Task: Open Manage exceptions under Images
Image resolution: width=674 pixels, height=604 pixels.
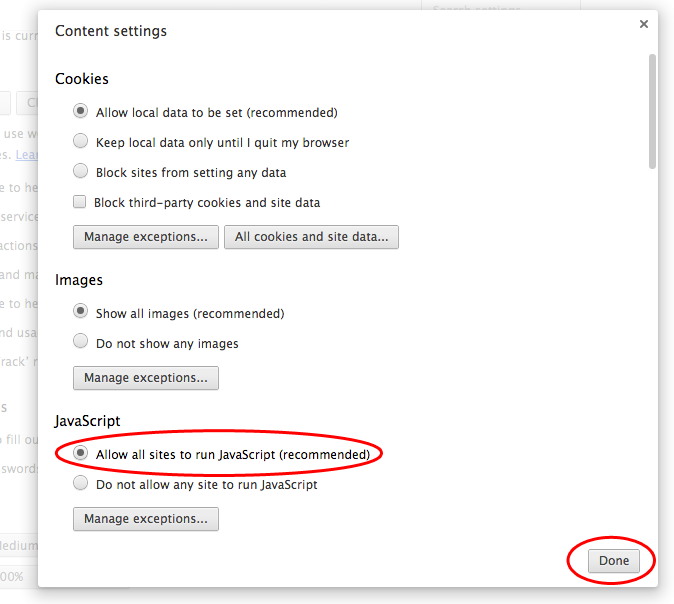Action: (x=146, y=378)
